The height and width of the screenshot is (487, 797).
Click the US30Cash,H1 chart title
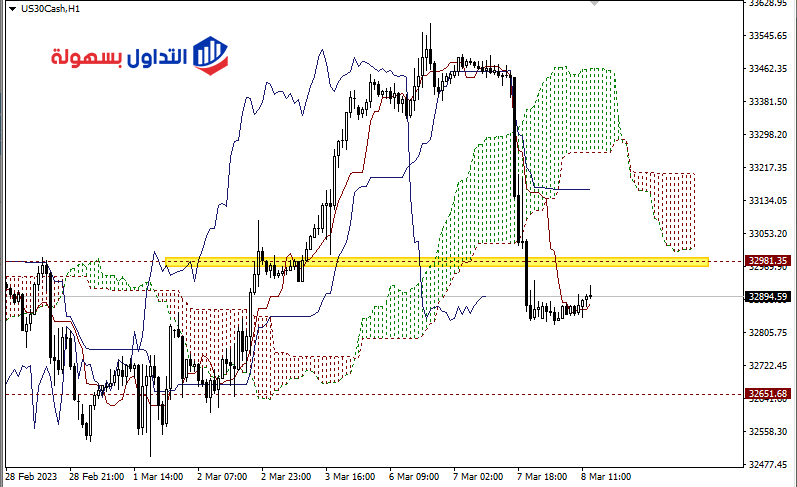tap(50, 9)
